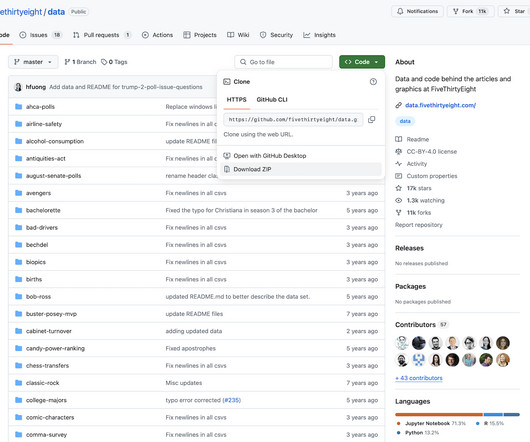This screenshot has width=530, height=442.
Task: Open the master branch selector dropdown
Action: pos(33,62)
